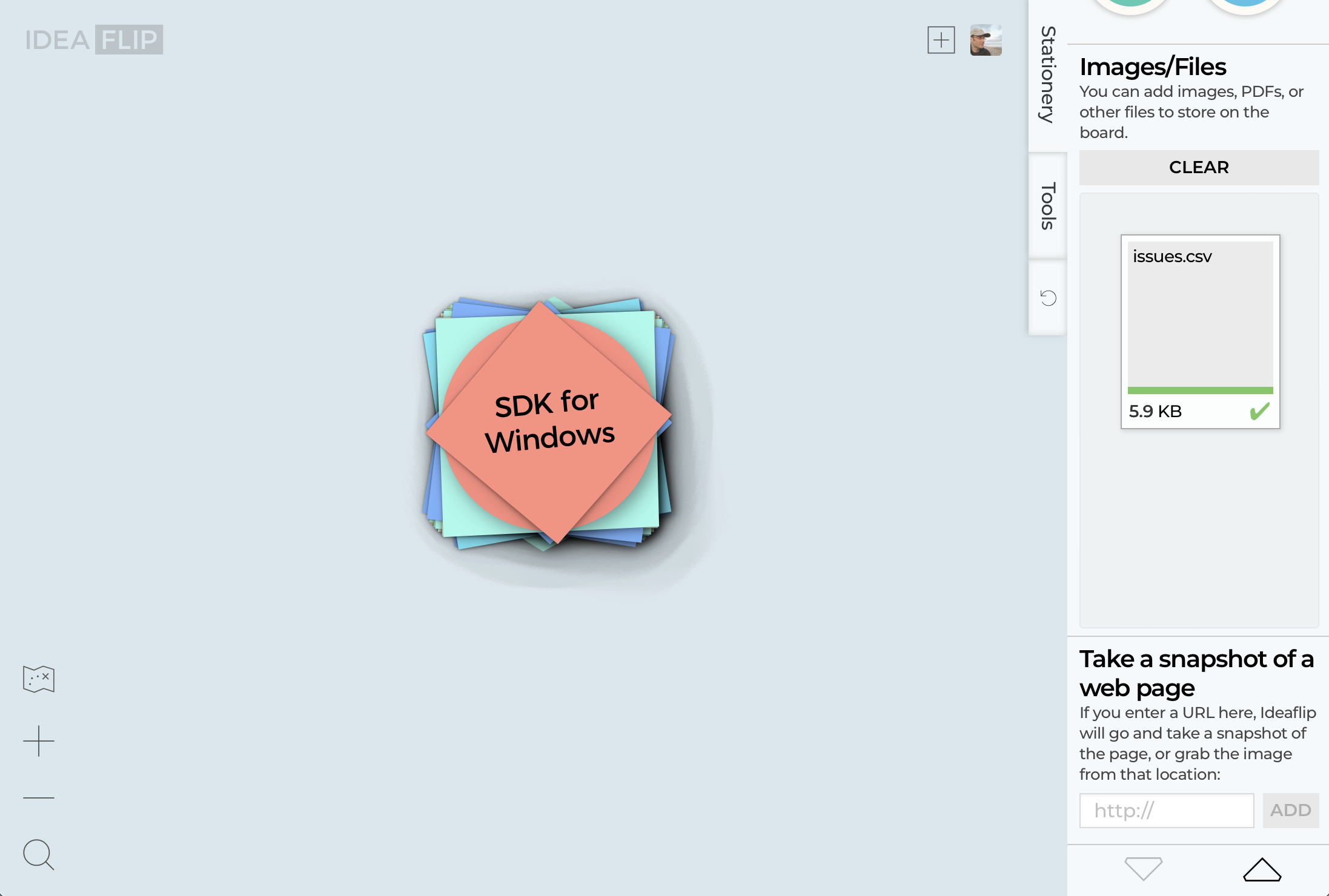This screenshot has width=1329, height=896.
Task: Zoom in with the plus icon
Action: pyautogui.click(x=39, y=740)
